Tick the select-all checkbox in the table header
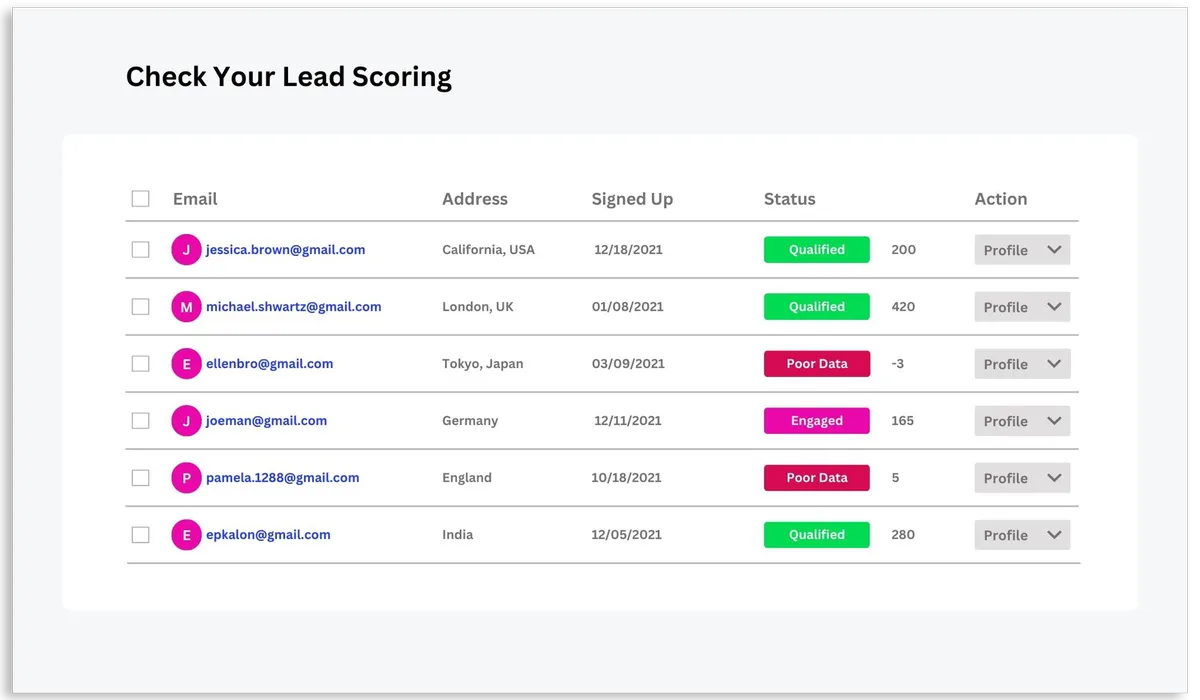 pos(141,199)
